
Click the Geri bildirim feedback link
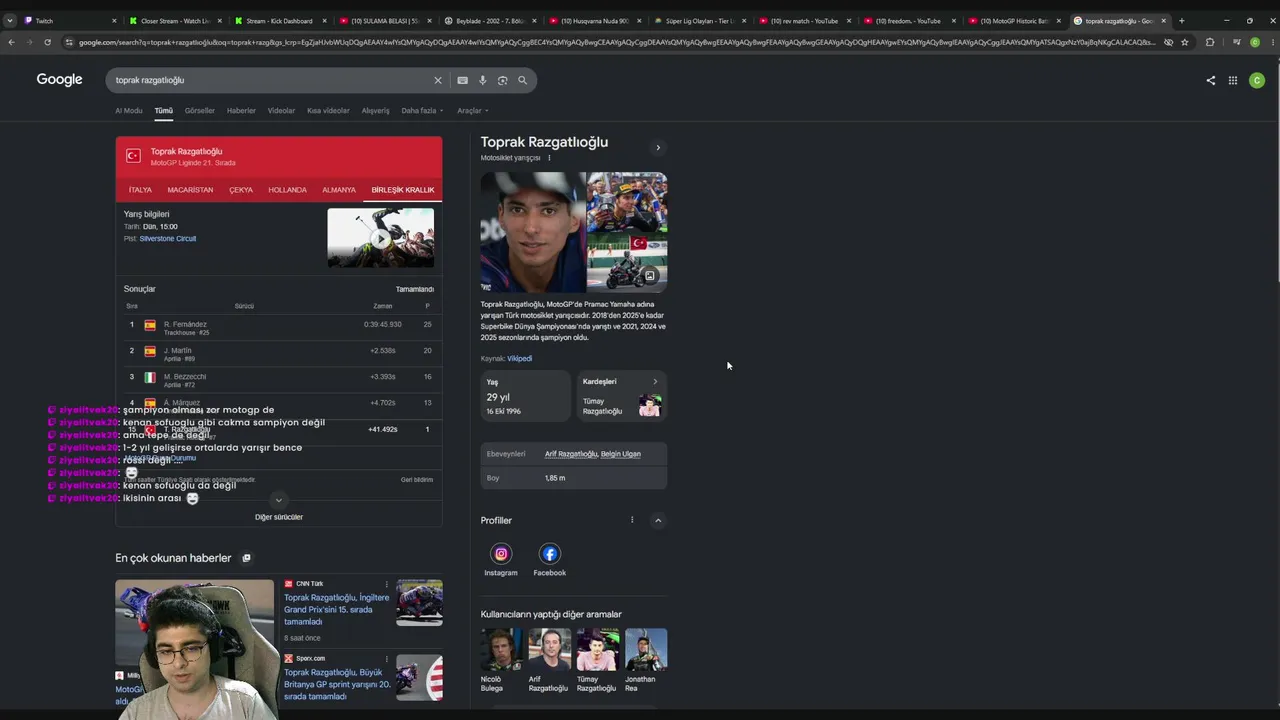tap(417, 480)
